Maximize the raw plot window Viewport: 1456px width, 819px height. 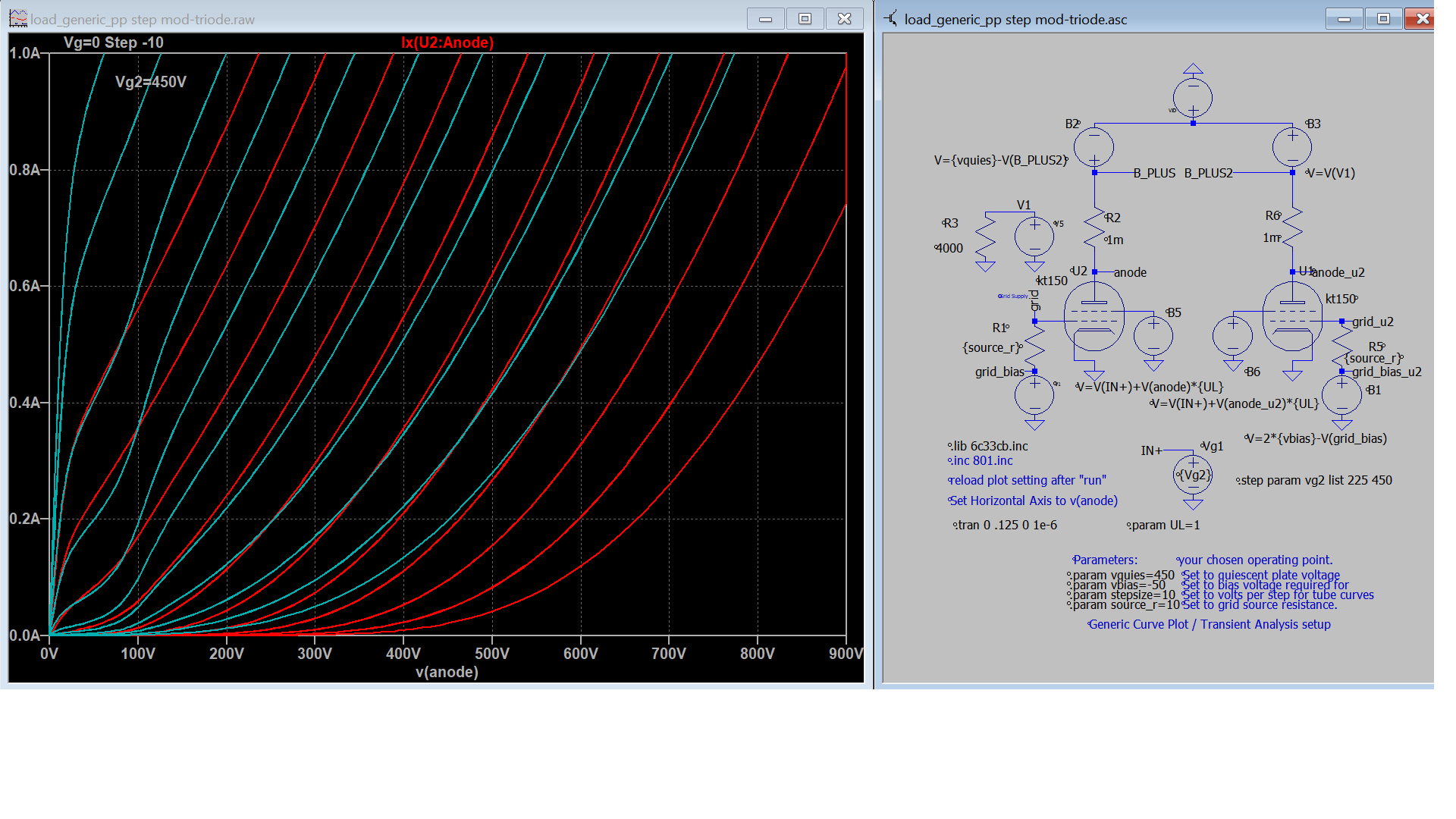point(805,19)
